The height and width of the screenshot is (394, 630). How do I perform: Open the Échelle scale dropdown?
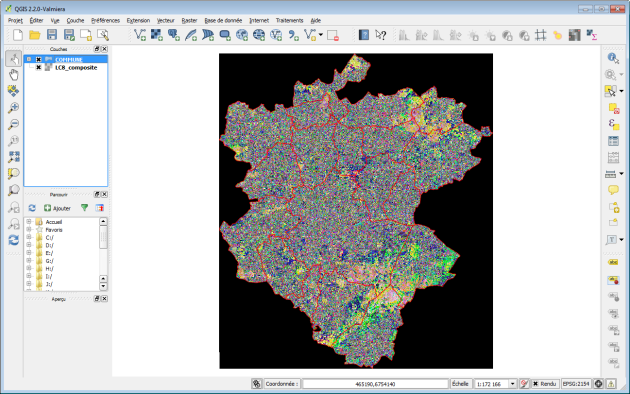pyautogui.click(x=512, y=384)
